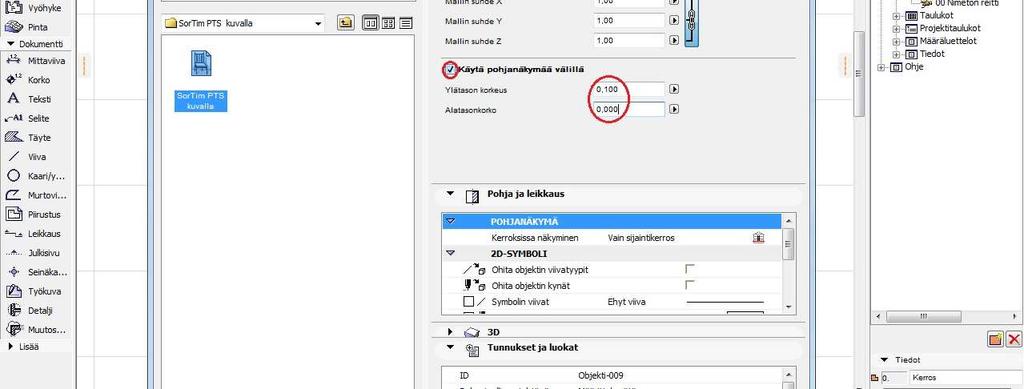Screen dimensions: 1024x389
Task: Enable Ohita objektin kynät checkbox
Action: point(690,285)
